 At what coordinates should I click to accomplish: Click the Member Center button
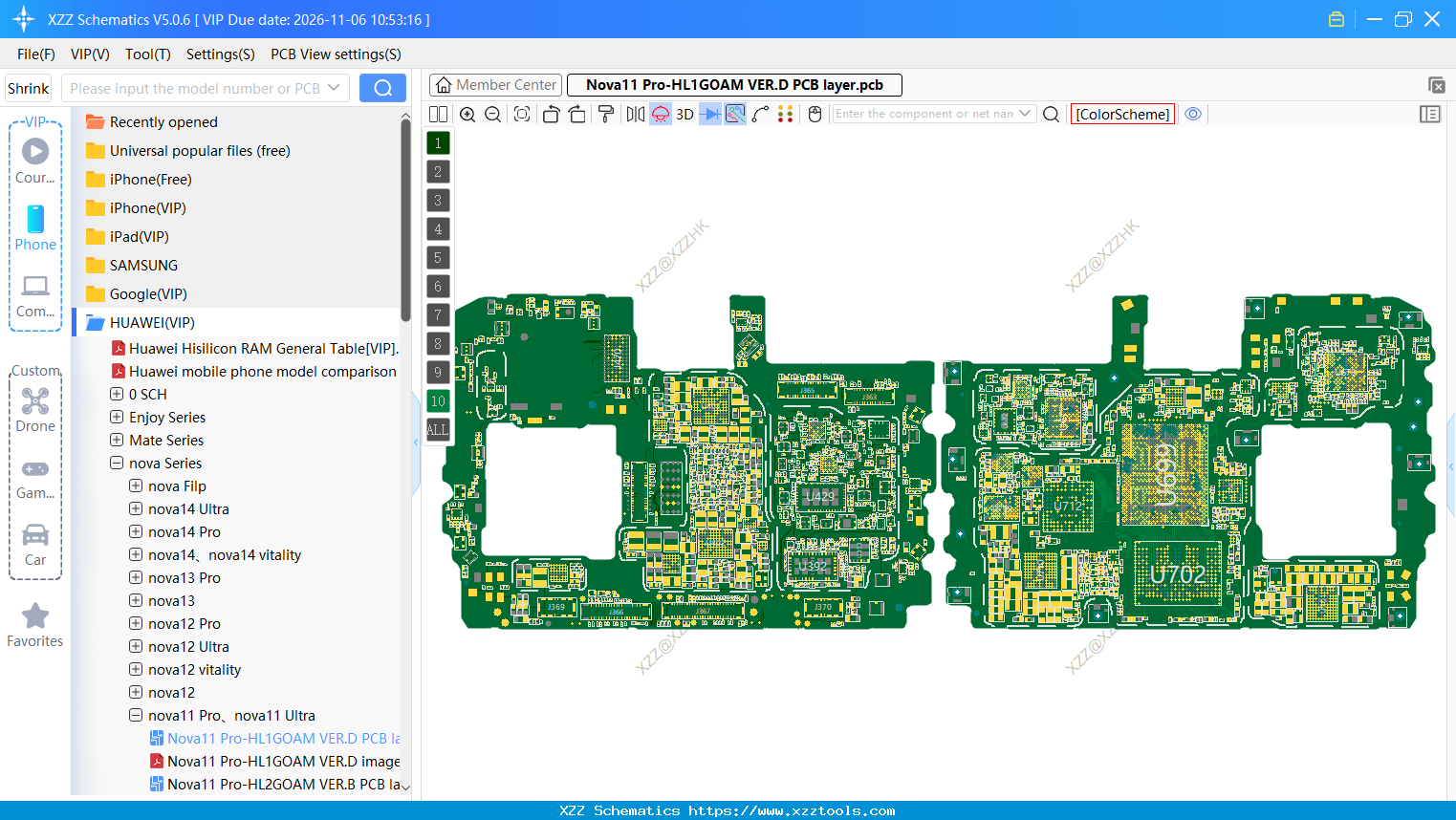click(x=494, y=84)
